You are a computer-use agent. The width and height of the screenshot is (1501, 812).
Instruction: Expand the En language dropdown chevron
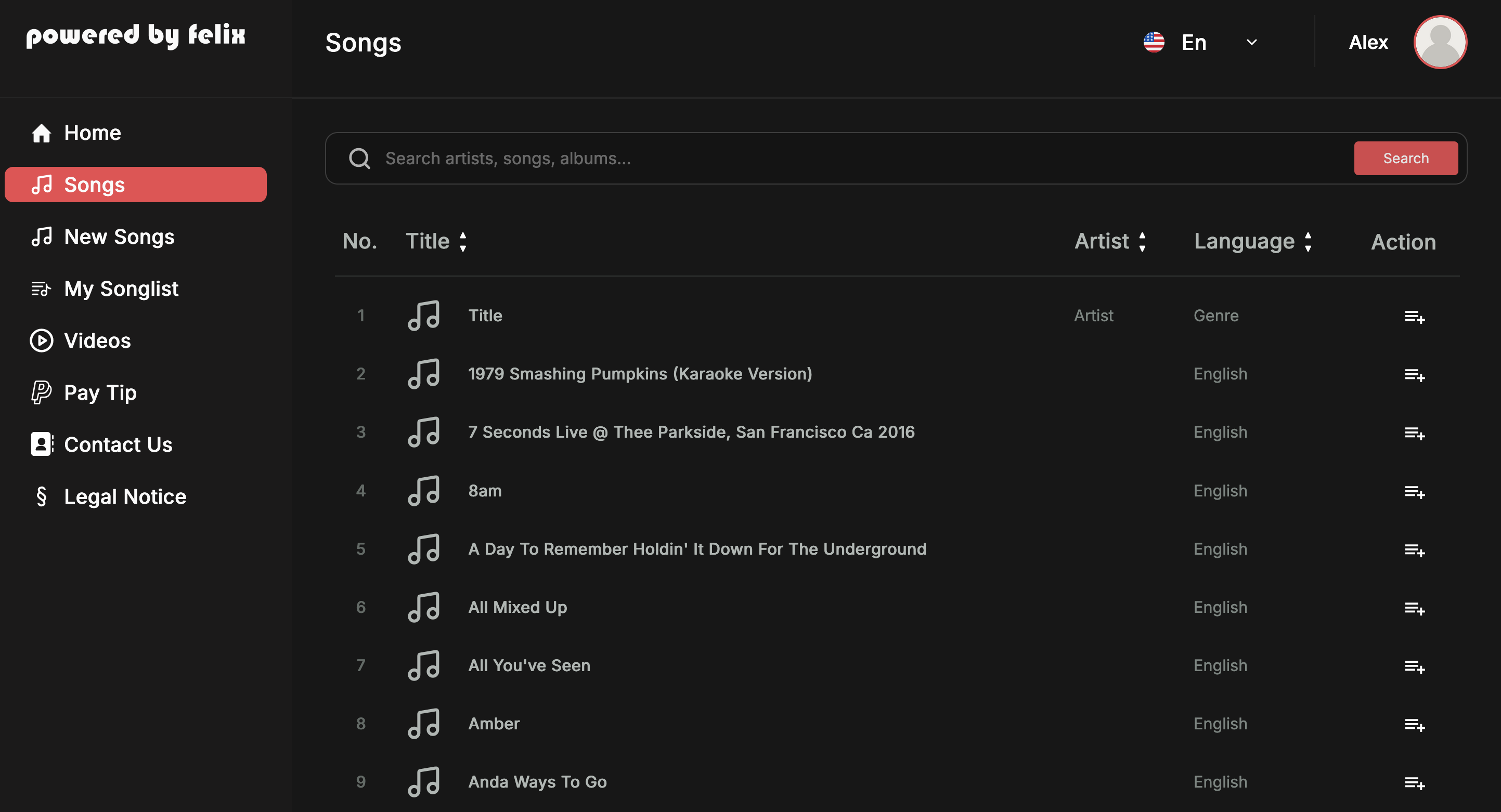click(x=1251, y=42)
